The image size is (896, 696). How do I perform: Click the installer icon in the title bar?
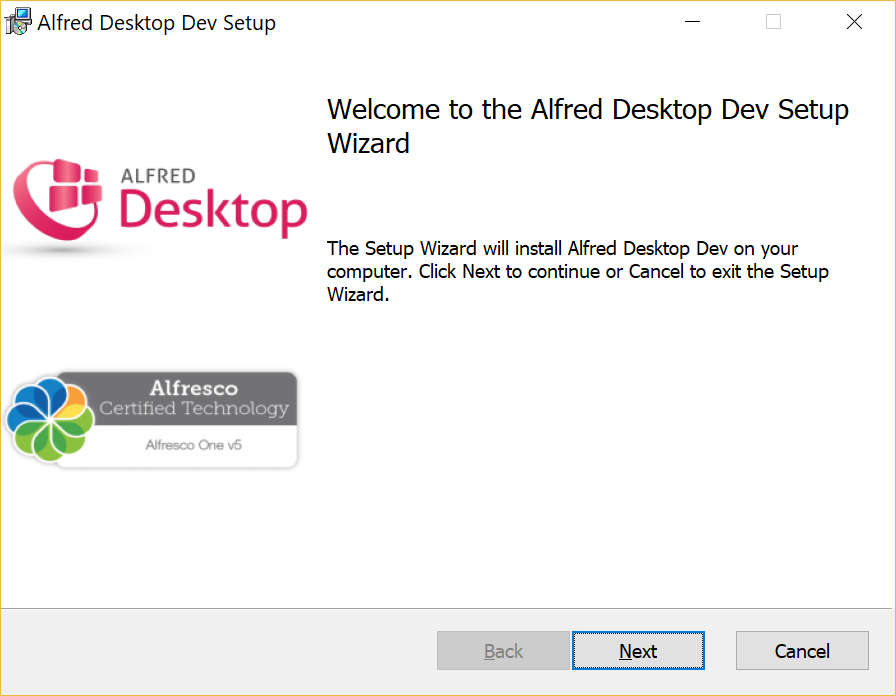click(19, 22)
